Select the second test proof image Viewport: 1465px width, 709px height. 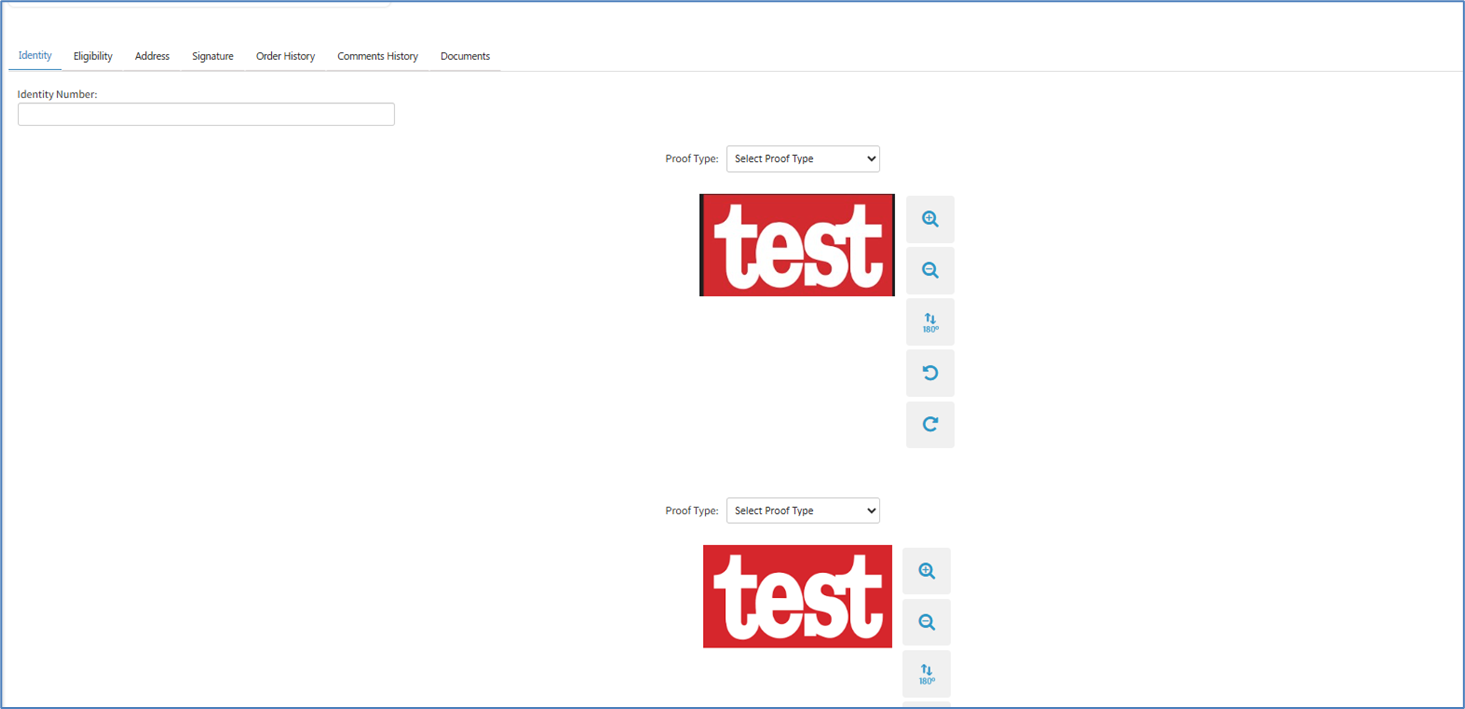[797, 596]
